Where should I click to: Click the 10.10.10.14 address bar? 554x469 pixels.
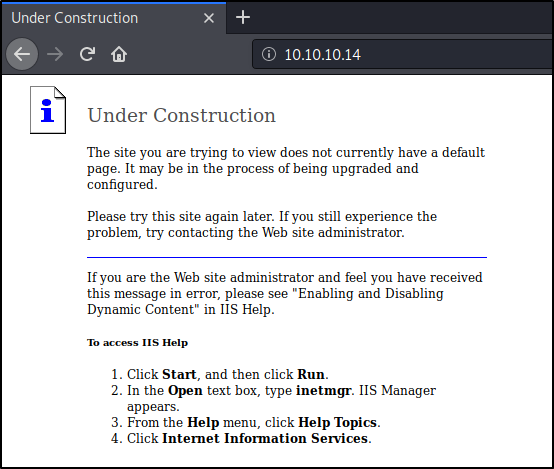[x=403, y=54]
